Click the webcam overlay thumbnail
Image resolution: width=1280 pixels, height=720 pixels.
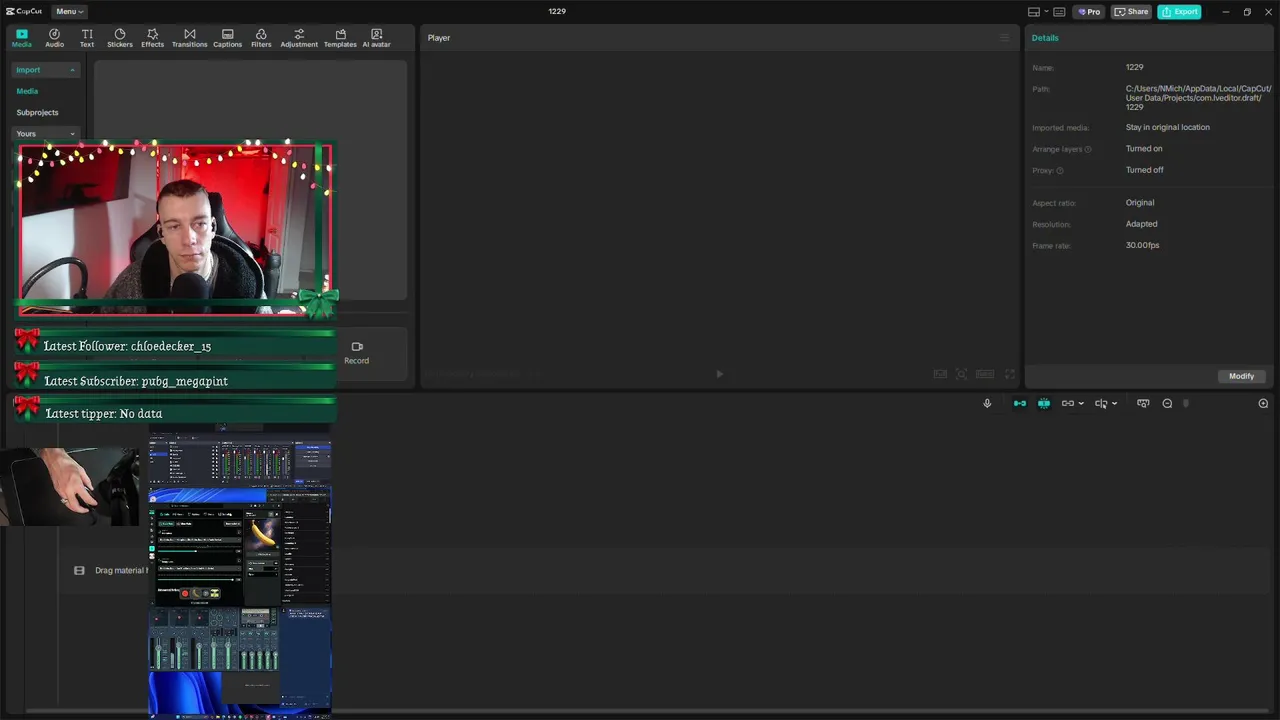[174, 228]
